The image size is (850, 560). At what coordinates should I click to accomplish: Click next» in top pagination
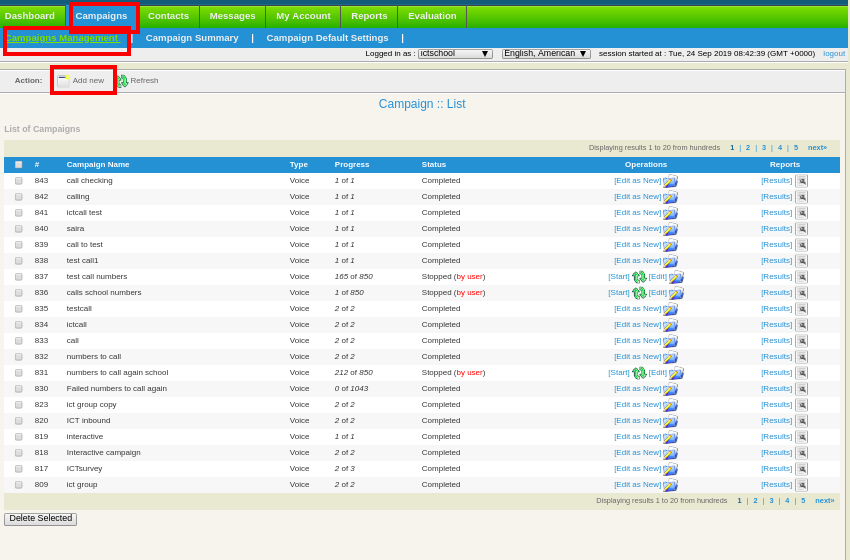817,147
